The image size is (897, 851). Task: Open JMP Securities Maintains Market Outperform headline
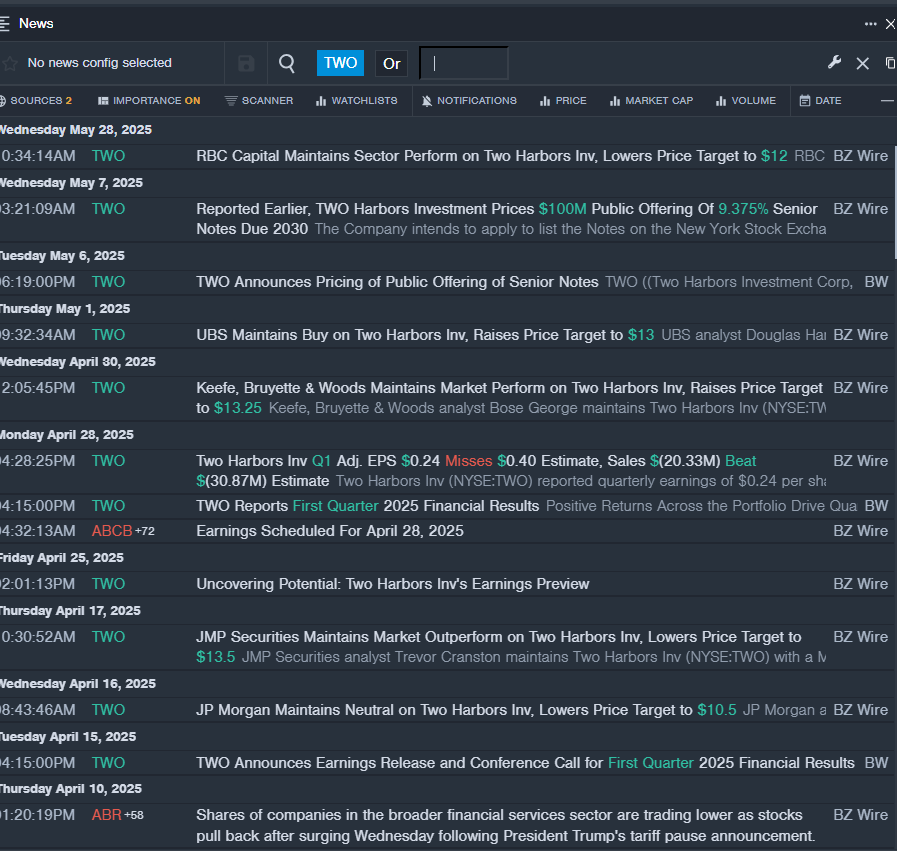(498, 647)
